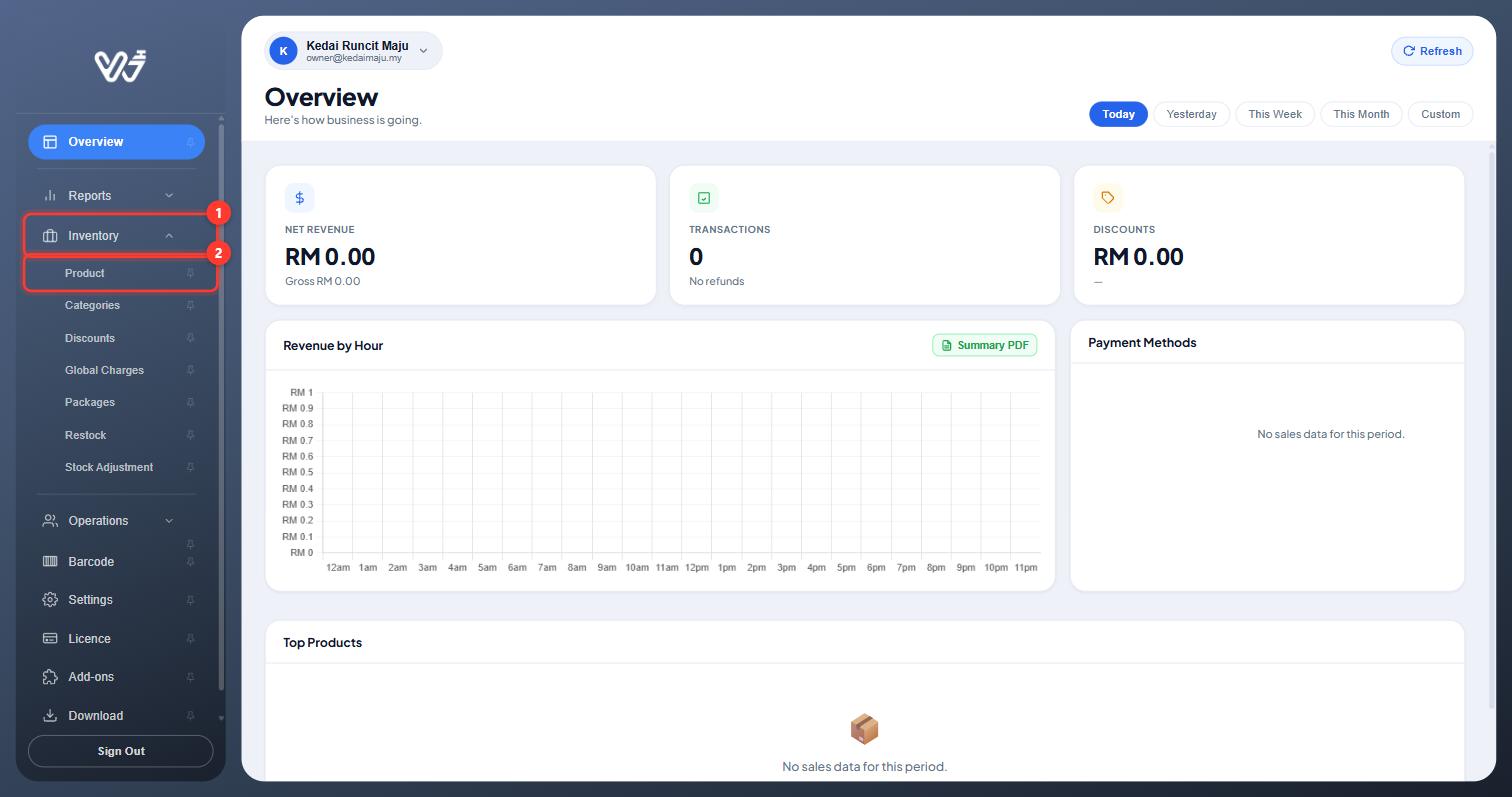Click the Refresh button
The image size is (1512, 797).
(x=1432, y=51)
